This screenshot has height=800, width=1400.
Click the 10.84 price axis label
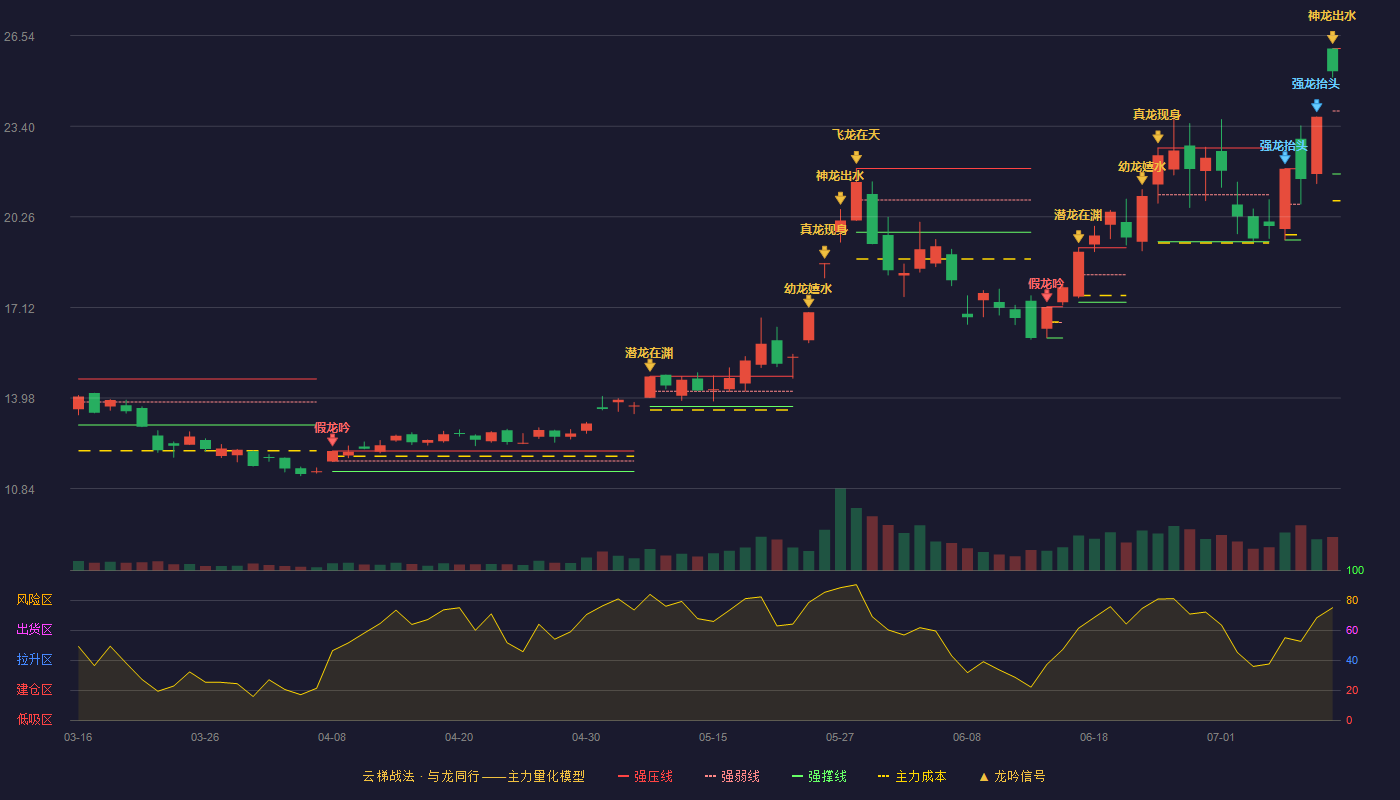coord(19,490)
